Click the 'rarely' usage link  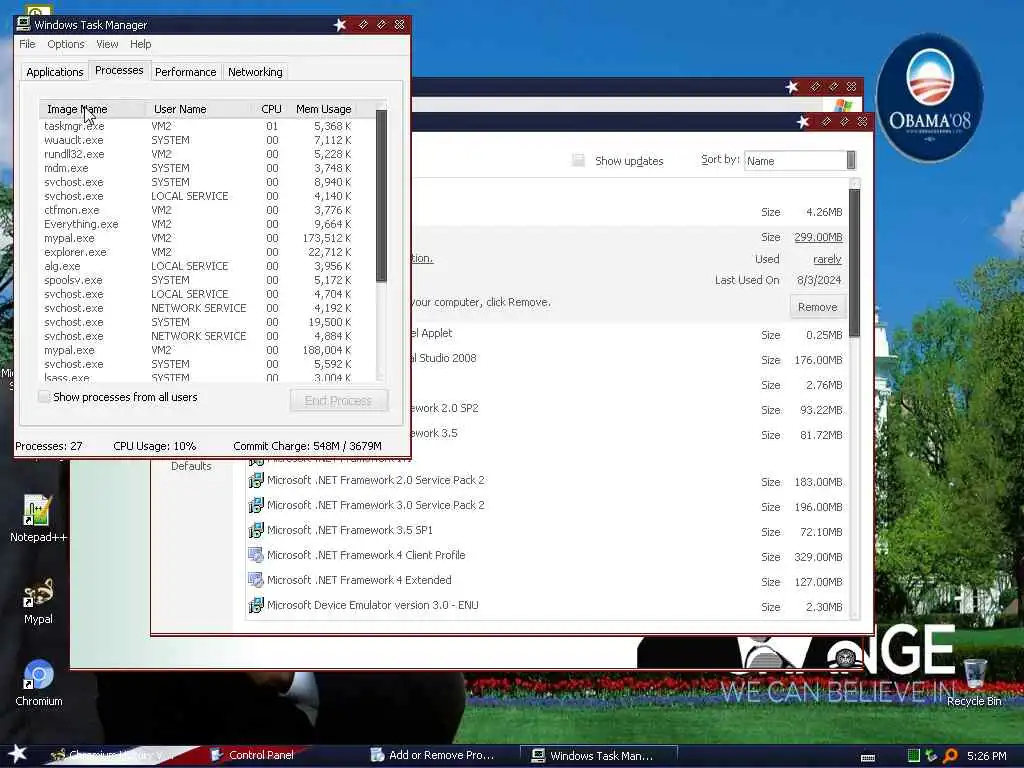[x=827, y=259]
